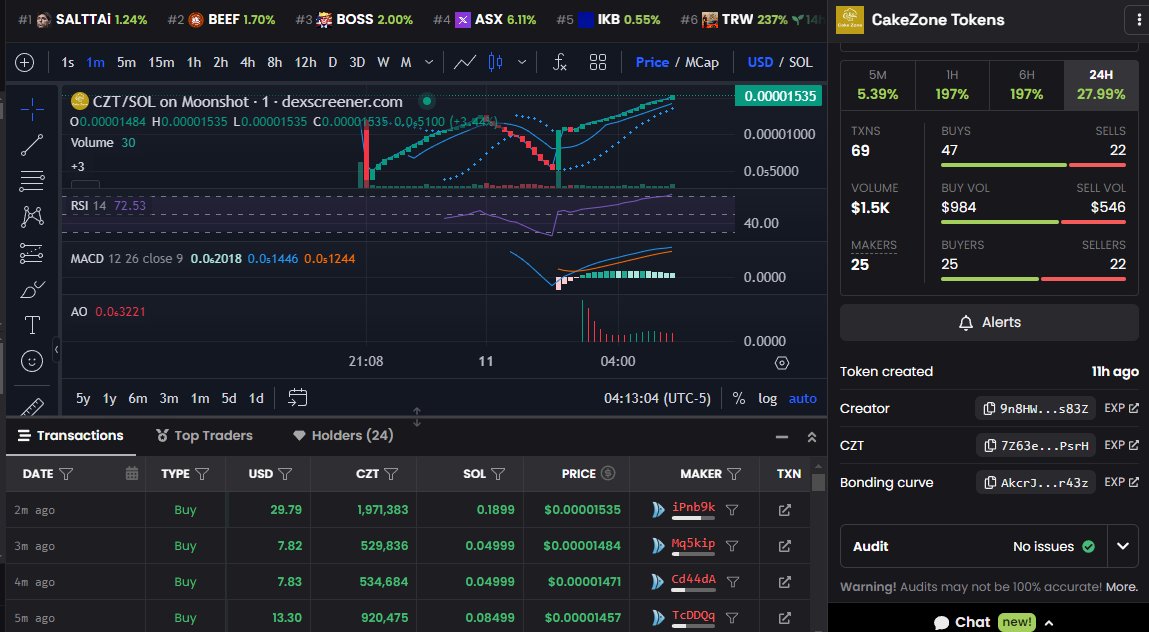Viewport: 1149px width, 632px height.
Task: Open Creator EXP explorer link
Action: [1121, 408]
